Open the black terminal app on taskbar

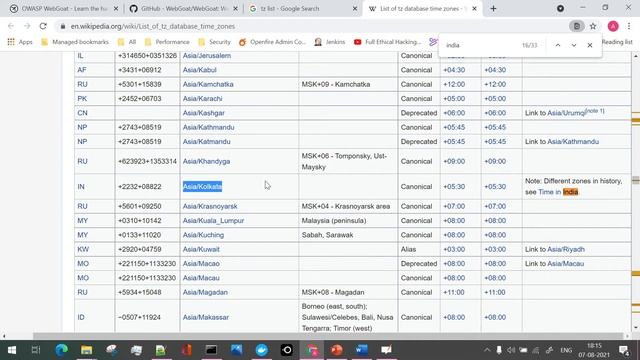pos(211,350)
